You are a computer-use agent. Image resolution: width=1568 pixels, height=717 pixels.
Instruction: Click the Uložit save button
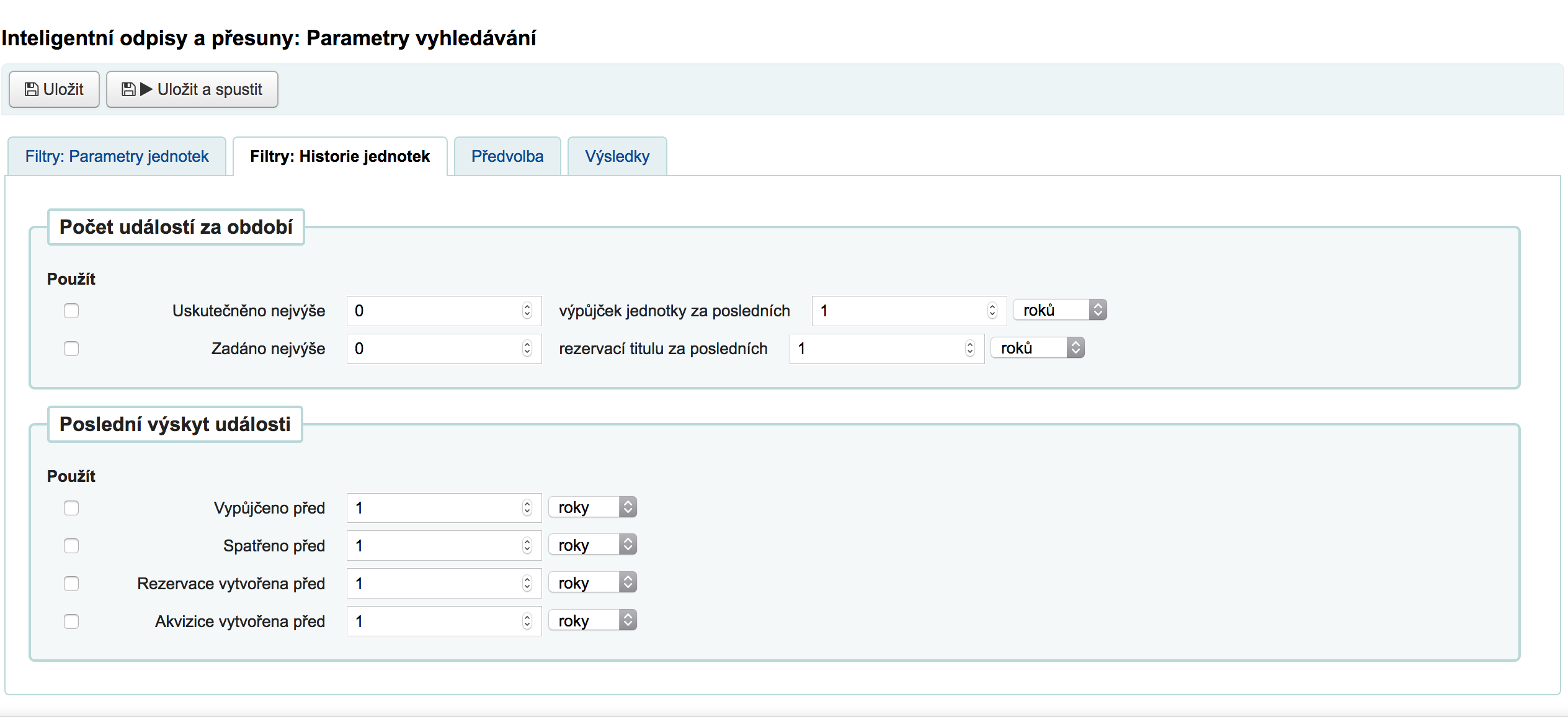click(x=54, y=89)
